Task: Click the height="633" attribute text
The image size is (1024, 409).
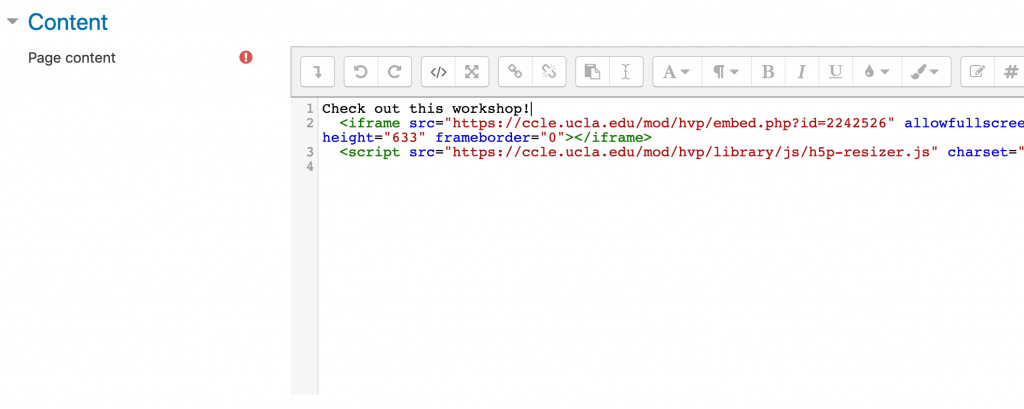Action: tap(374, 138)
